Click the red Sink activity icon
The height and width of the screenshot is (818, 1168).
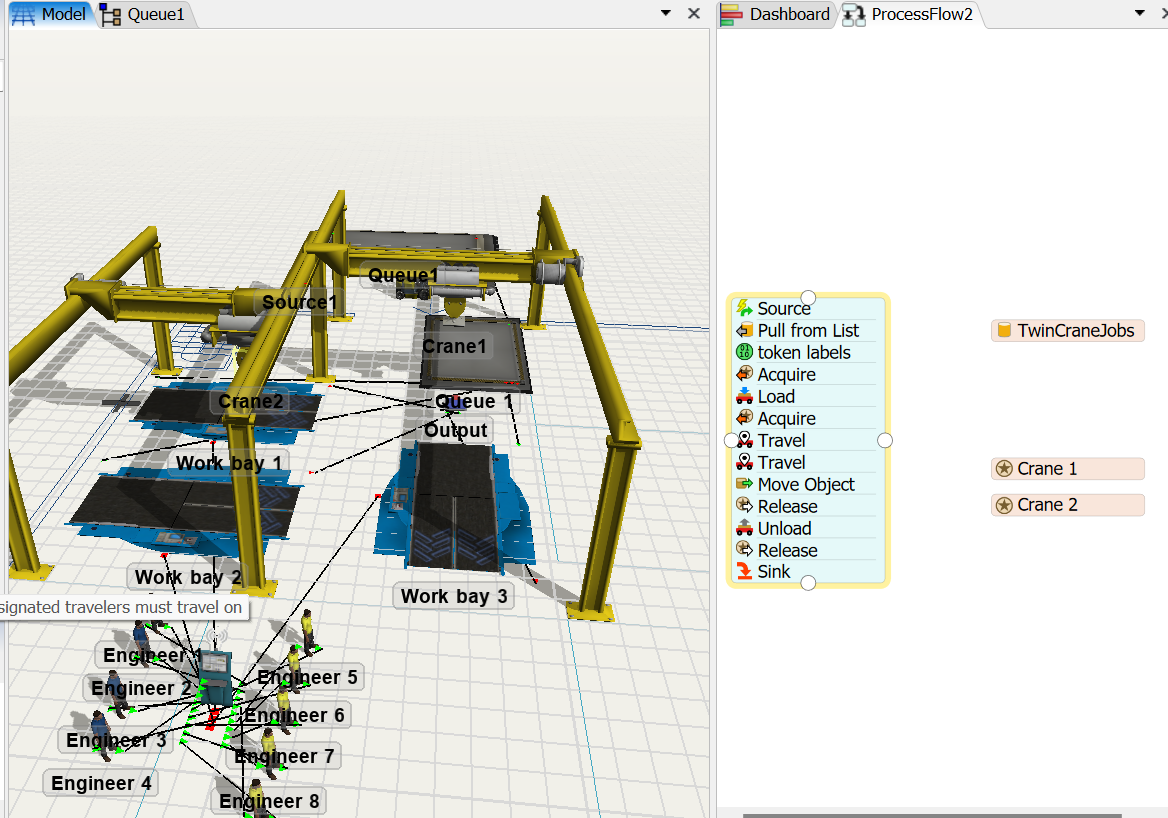744,572
